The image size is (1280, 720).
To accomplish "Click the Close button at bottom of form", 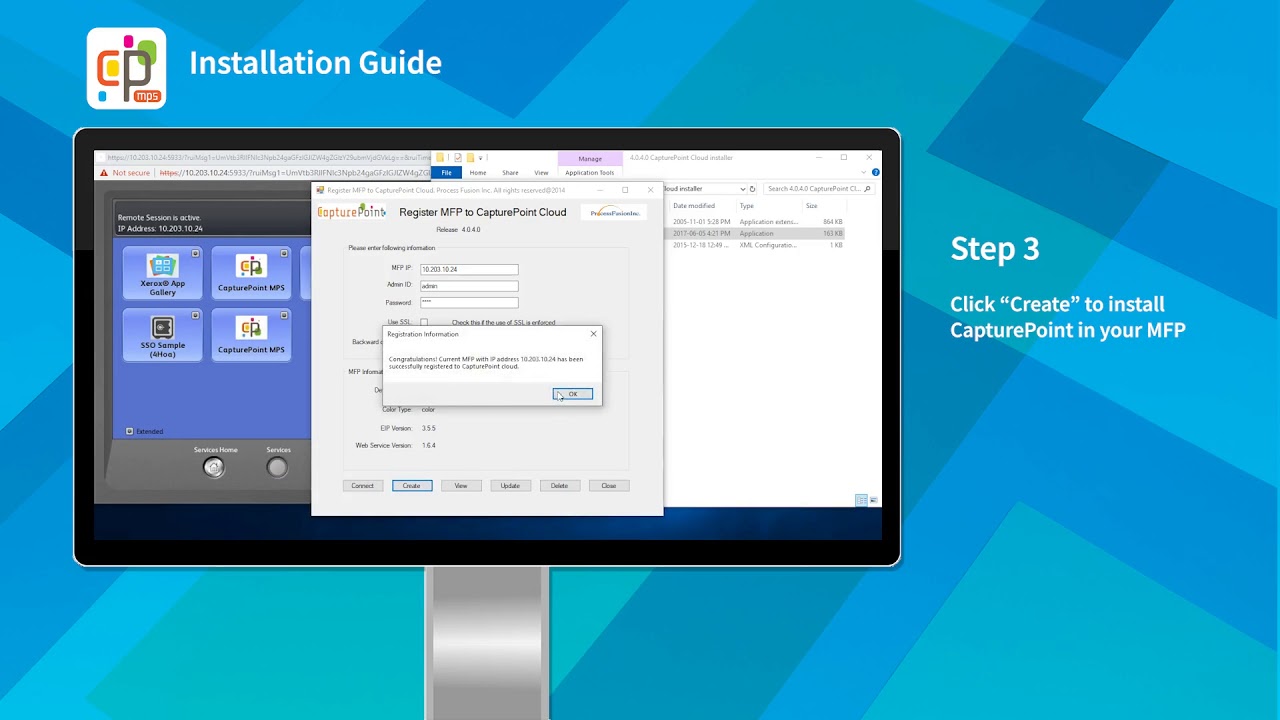I will (x=609, y=486).
